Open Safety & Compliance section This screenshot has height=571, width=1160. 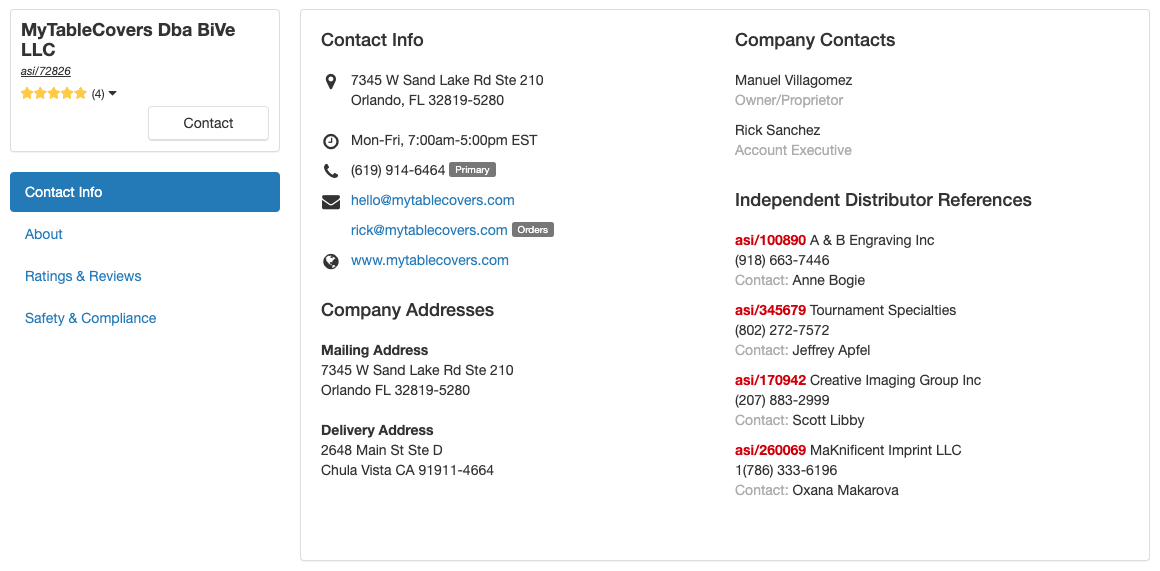(91, 318)
